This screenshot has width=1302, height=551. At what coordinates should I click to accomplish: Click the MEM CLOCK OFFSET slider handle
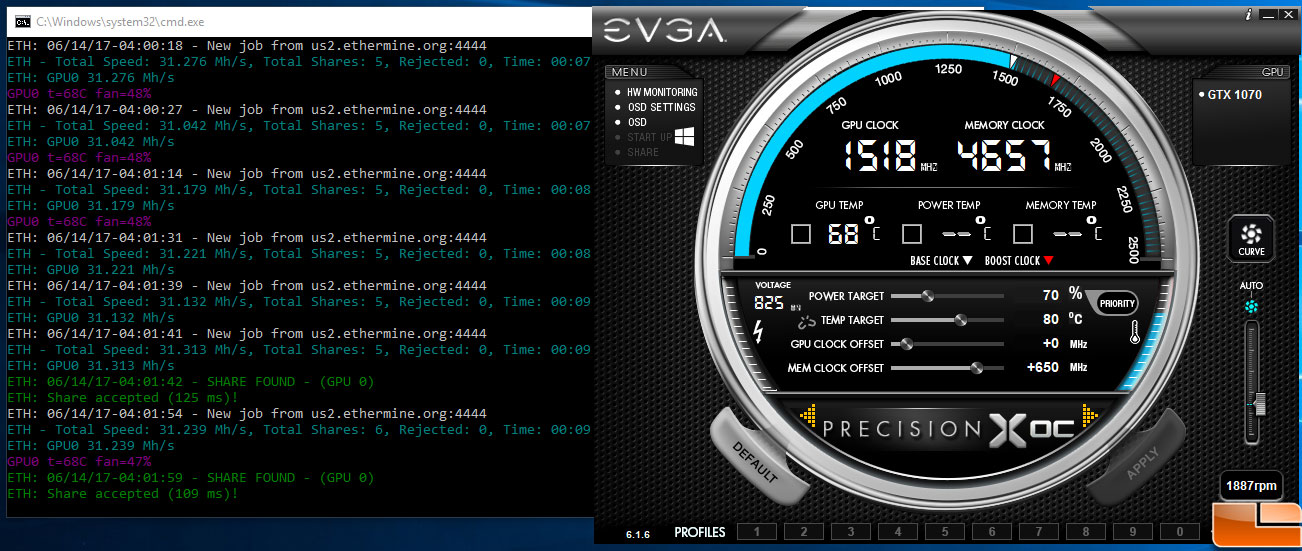pyautogui.click(x=976, y=368)
